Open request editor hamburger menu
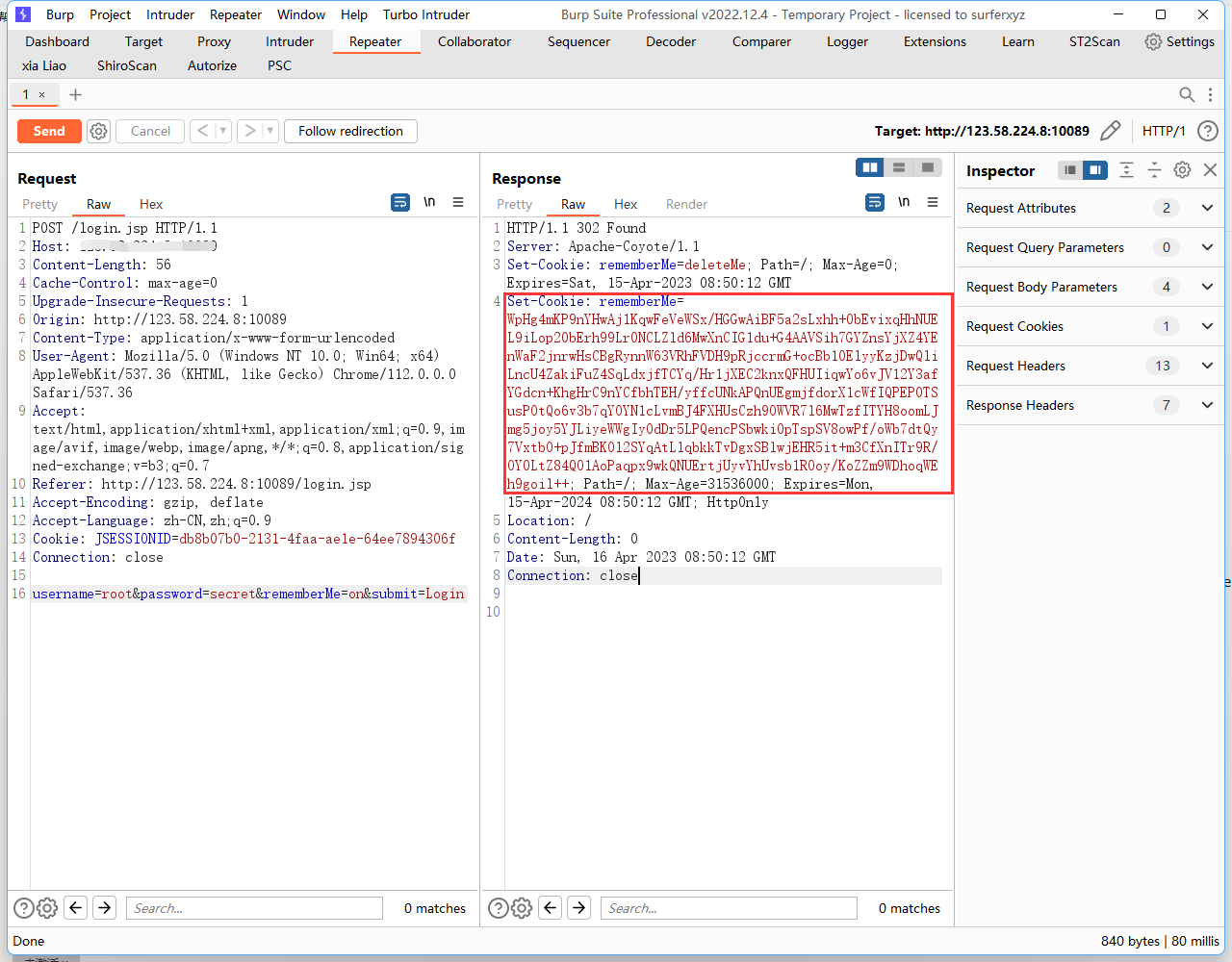 tap(458, 202)
